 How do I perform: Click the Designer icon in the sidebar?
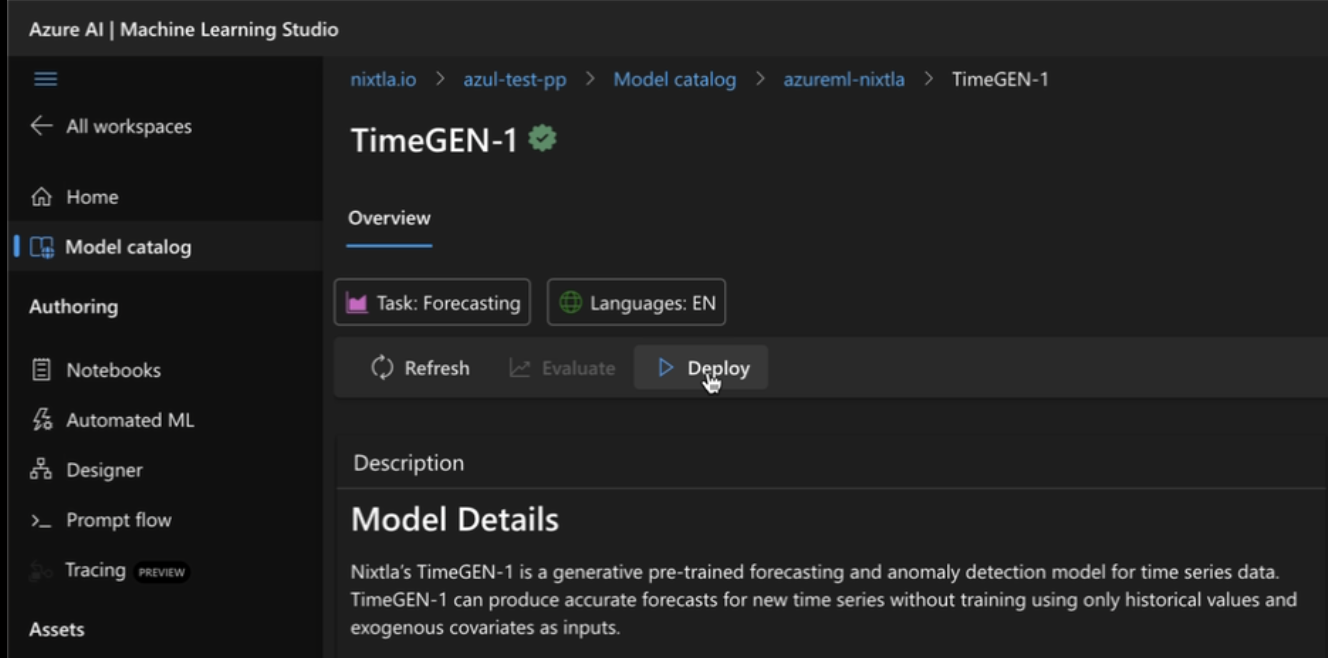coord(44,469)
